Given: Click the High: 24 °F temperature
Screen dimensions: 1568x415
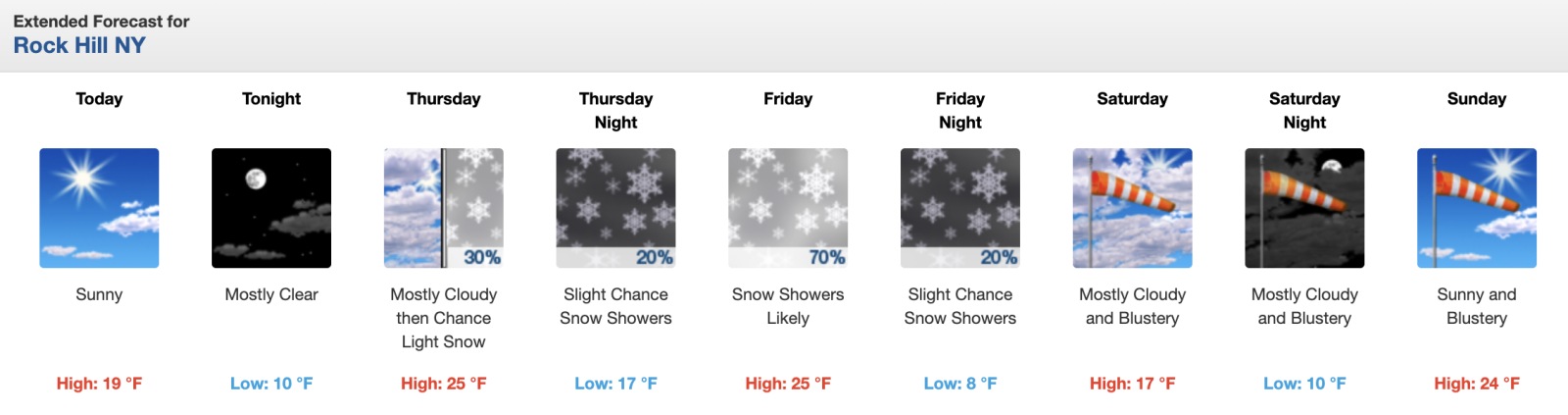Looking at the screenshot, I should [x=1477, y=384].
